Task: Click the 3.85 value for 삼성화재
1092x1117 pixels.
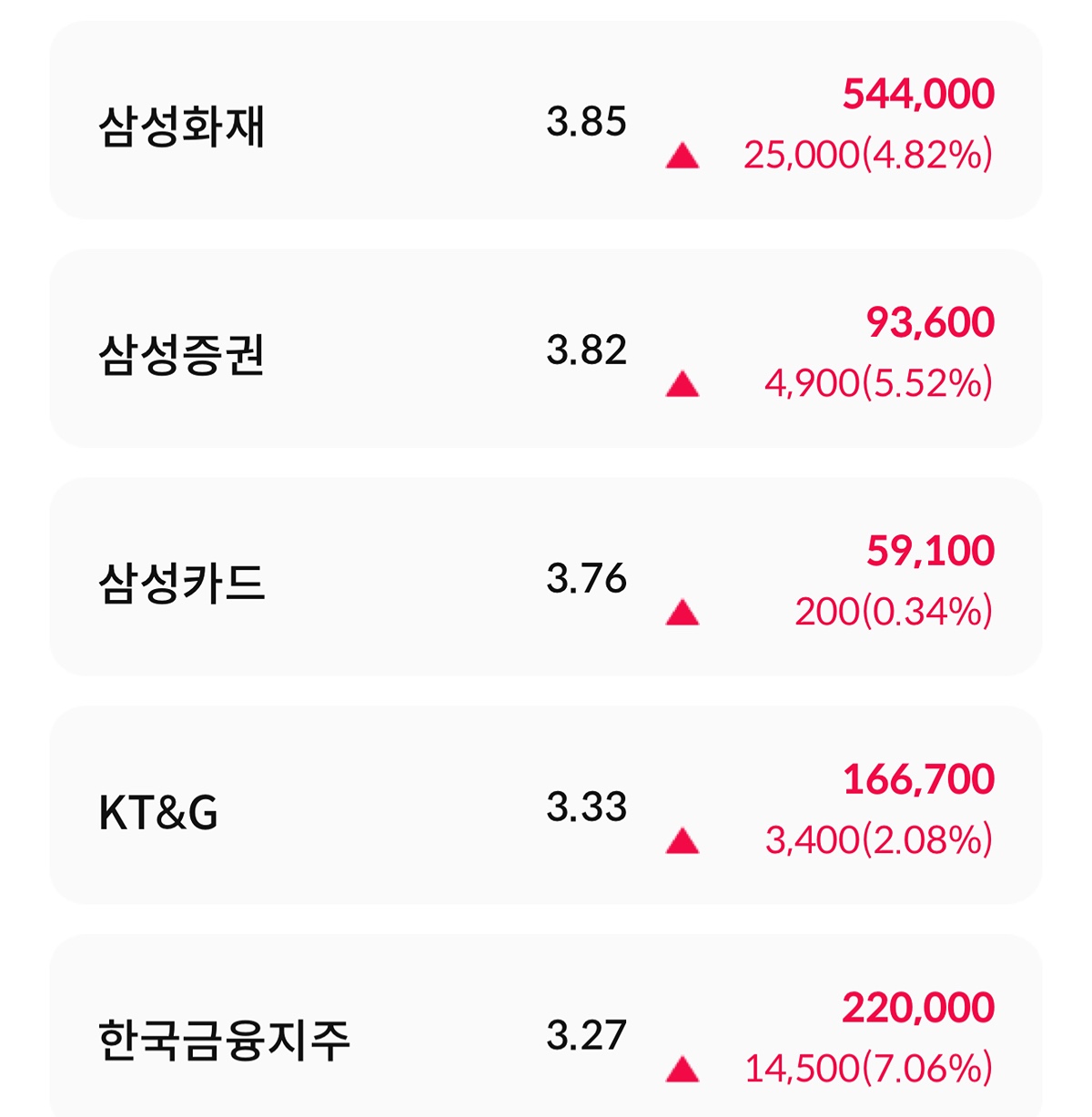Action: pos(587,122)
